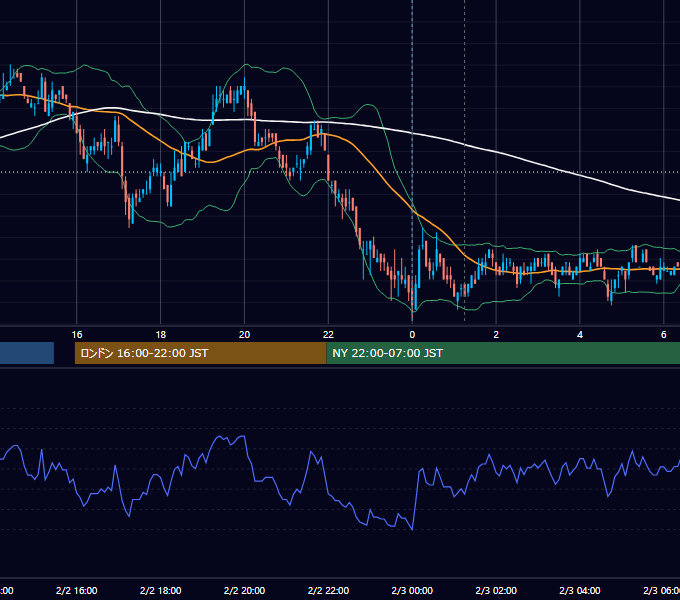Click the 2/2 20:00 oscillator time label
The width and height of the screenshot is (680, 600).
click(244, 590)
